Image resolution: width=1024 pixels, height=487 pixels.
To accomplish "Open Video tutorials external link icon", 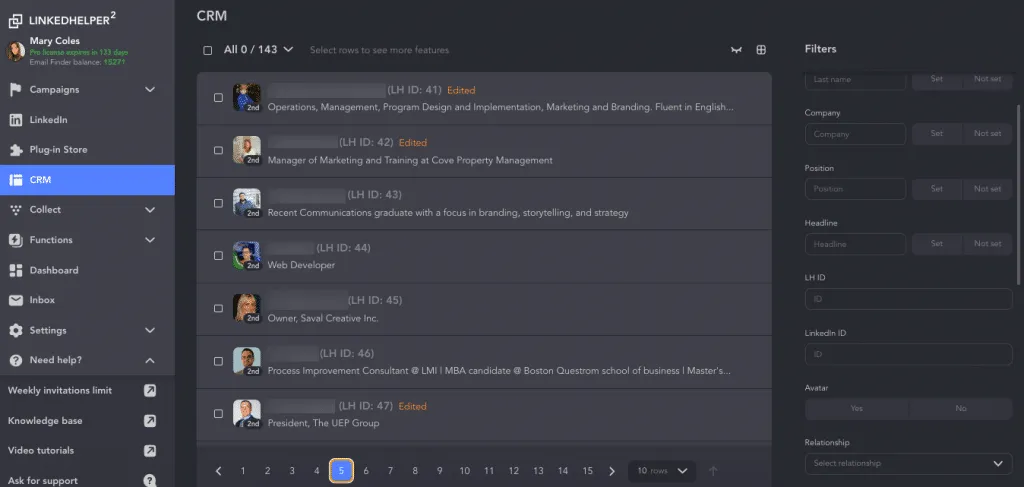I will [x=150, y=450].
